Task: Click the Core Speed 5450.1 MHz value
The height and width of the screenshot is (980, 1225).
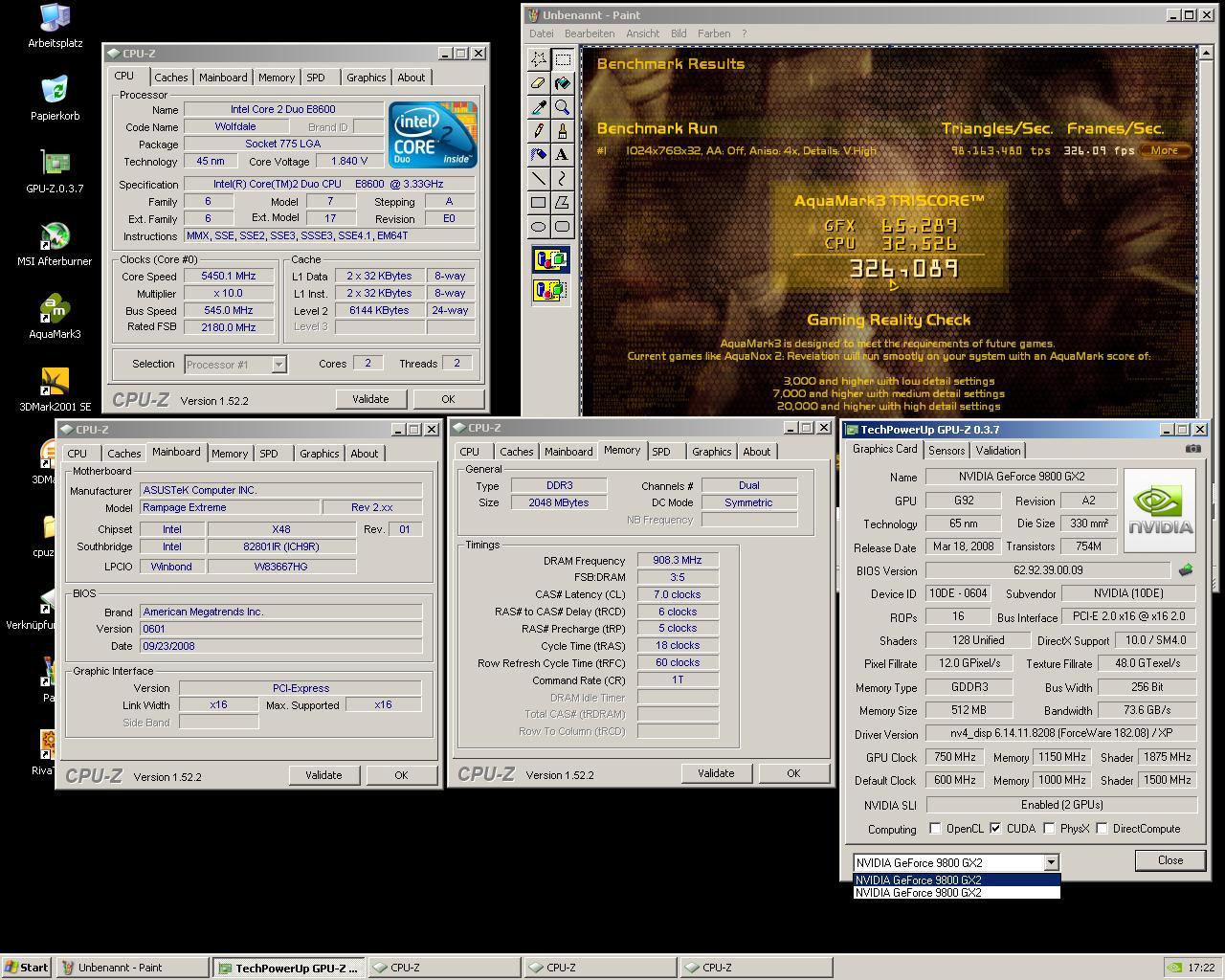Action: pos(230,276)
